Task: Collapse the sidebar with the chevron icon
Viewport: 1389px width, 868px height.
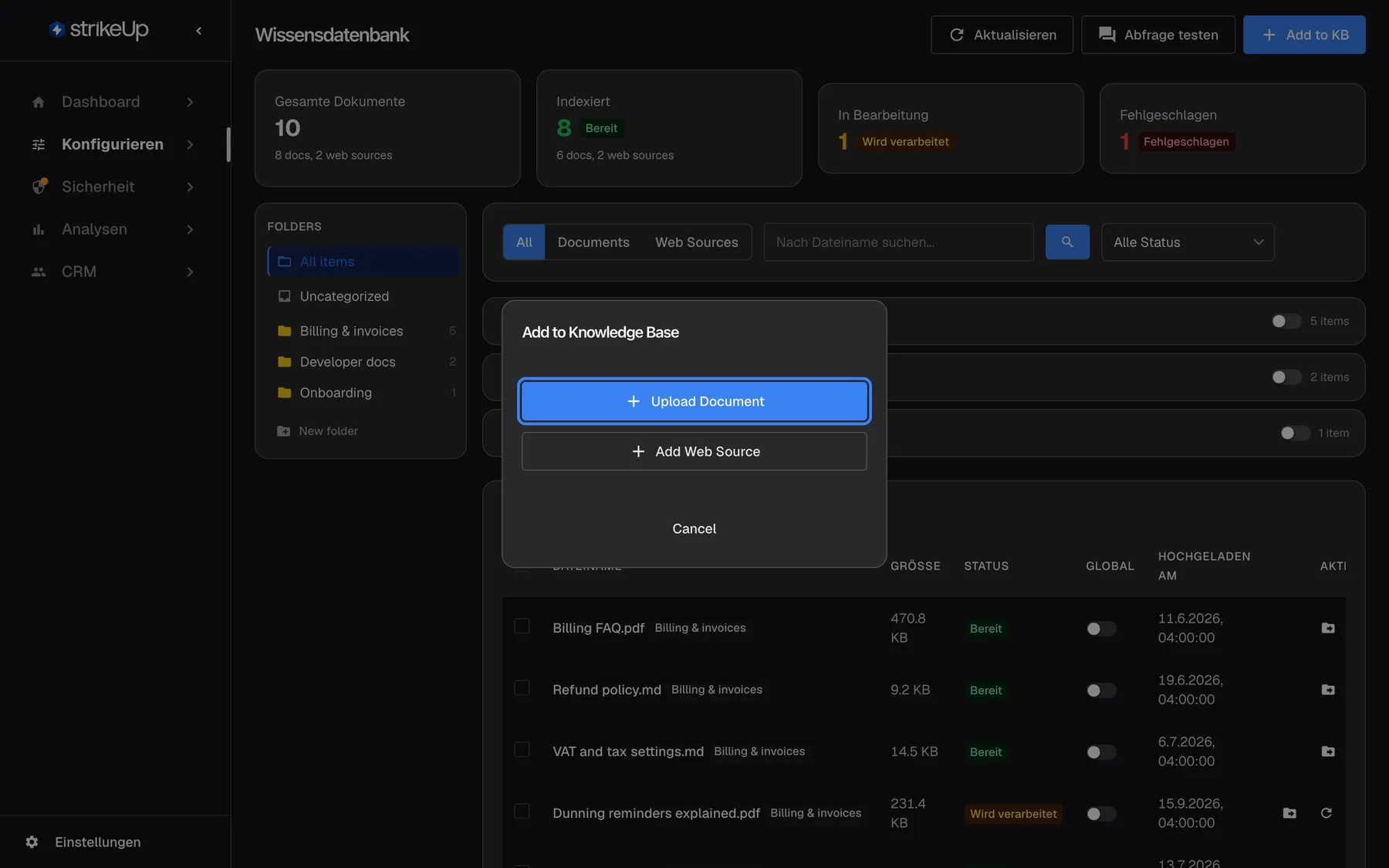Action: tap(199, 31)
